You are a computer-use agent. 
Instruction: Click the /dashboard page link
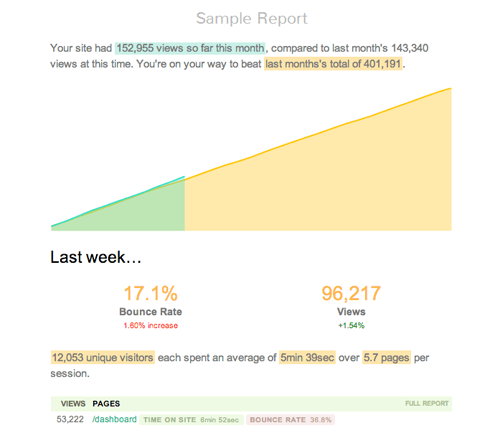point(114,419)
